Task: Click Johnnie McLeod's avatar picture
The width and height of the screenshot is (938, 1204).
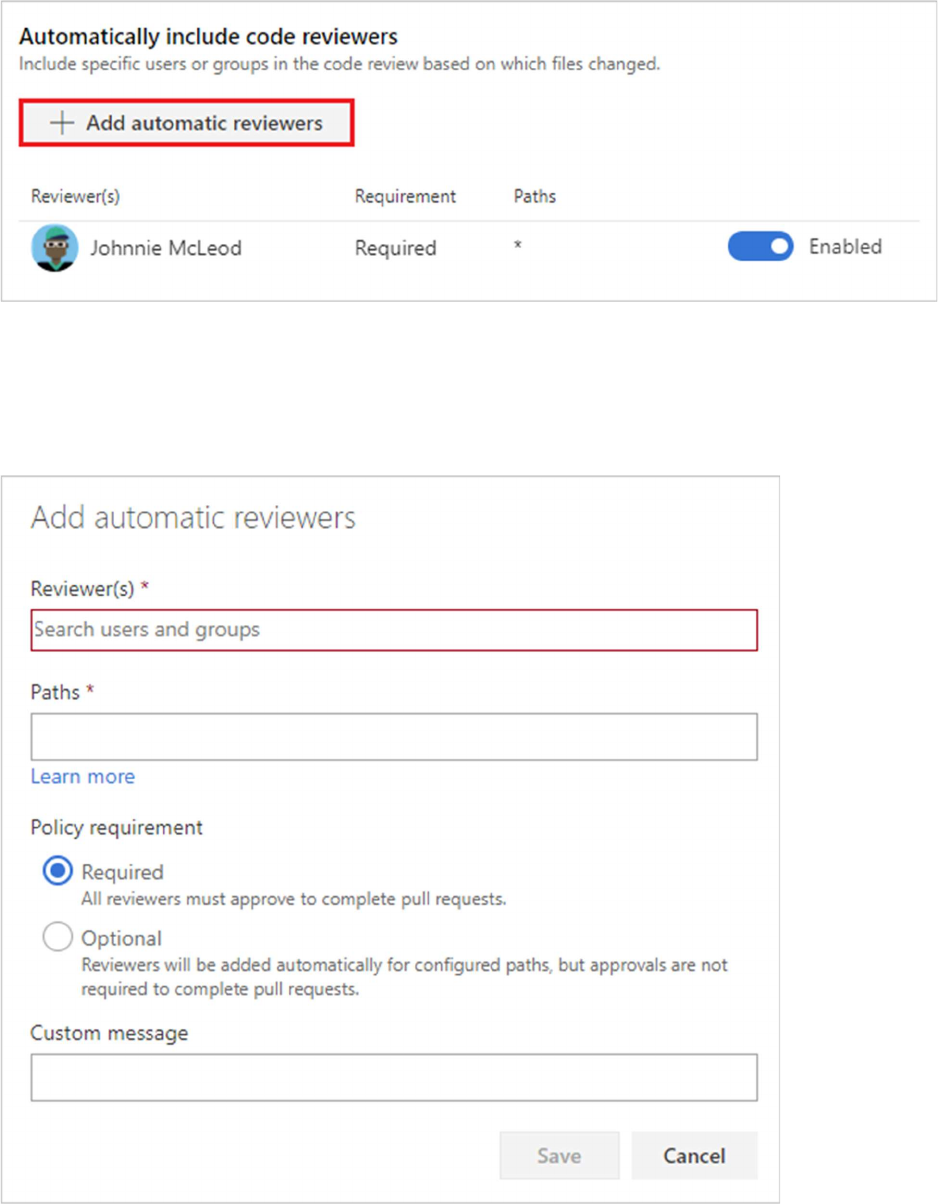Action: (x=55, y=248)
